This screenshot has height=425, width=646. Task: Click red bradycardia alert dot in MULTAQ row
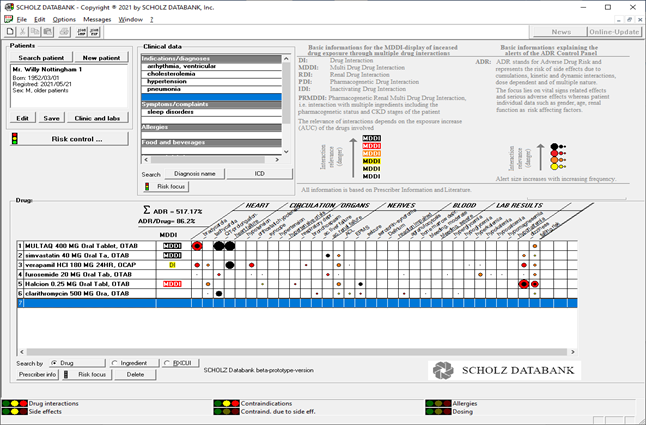tap(197, 246)
